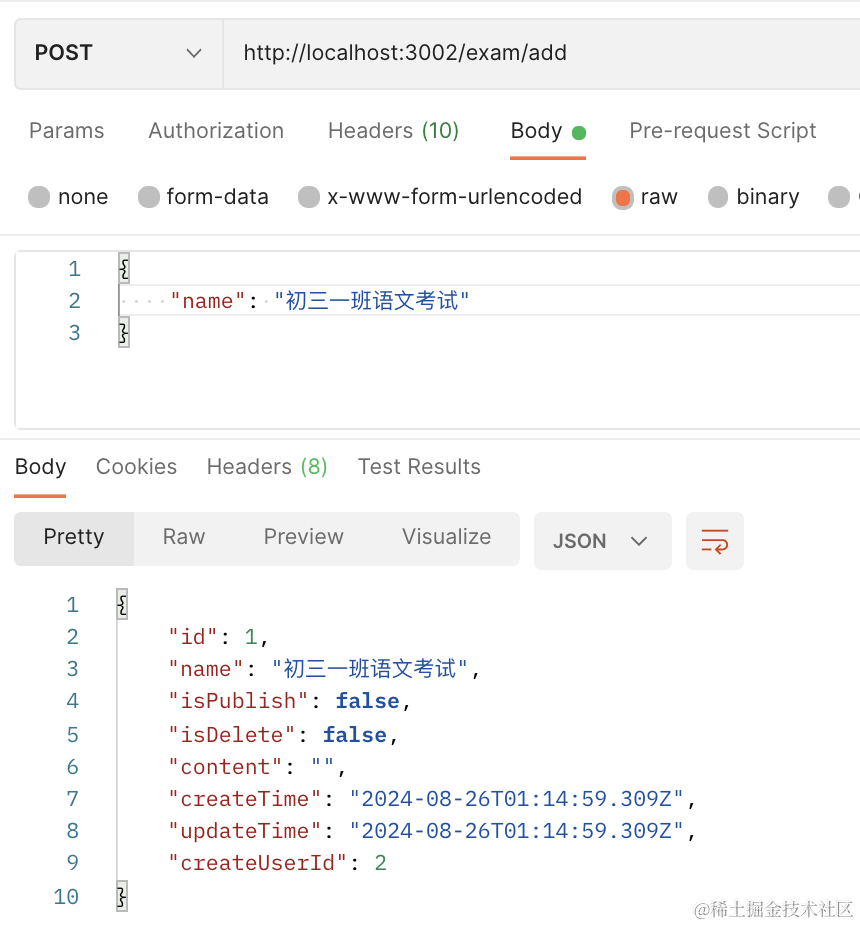Click the name line in request body editor
This screenshot has width=860, height=926.
(x=370, y=301)
